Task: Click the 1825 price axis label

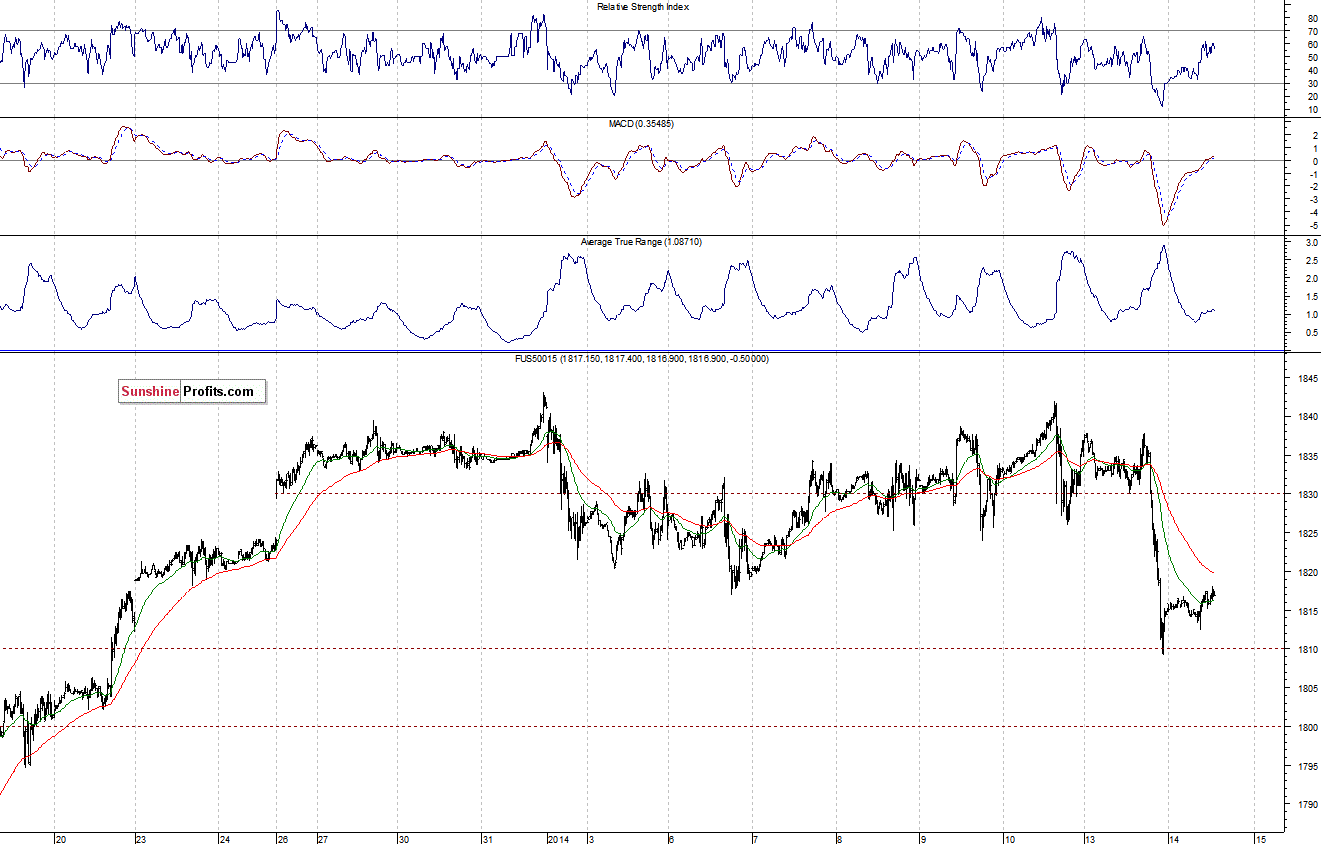Action: coord(1307,534)
